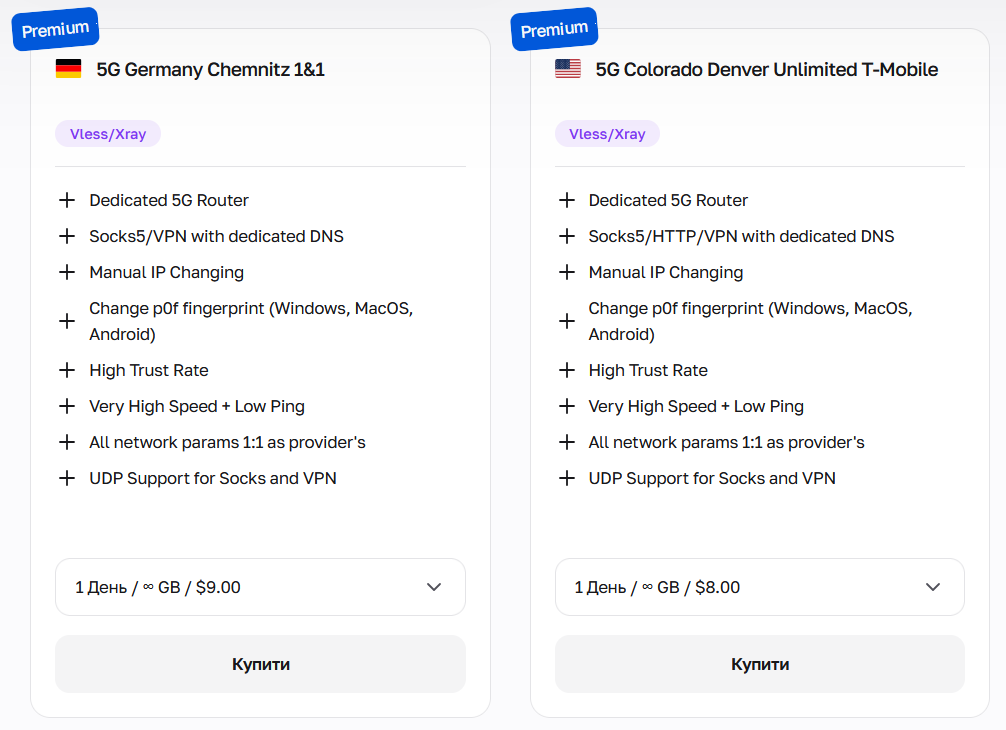Click the German flag icon
Image resolution: width=1006 pixels, height=730 pixels.
coord(69,69)
